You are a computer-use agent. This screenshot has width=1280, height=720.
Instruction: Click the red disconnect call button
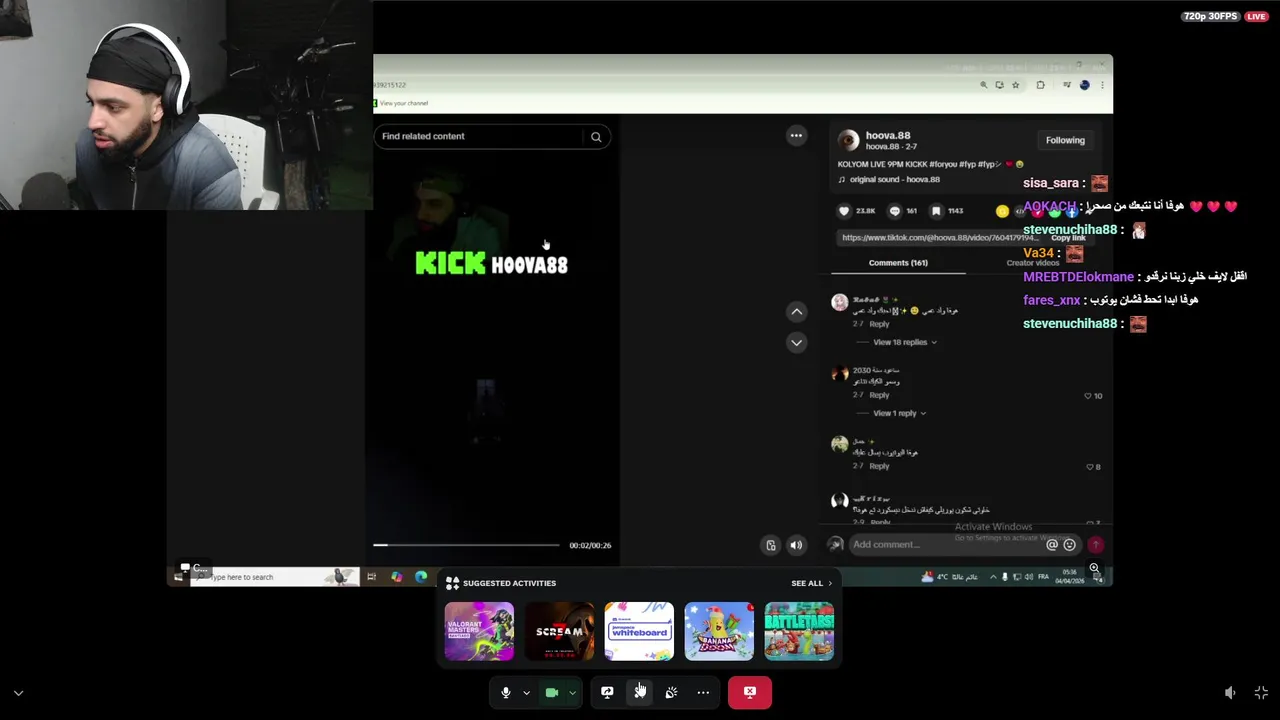coord(750,692)
